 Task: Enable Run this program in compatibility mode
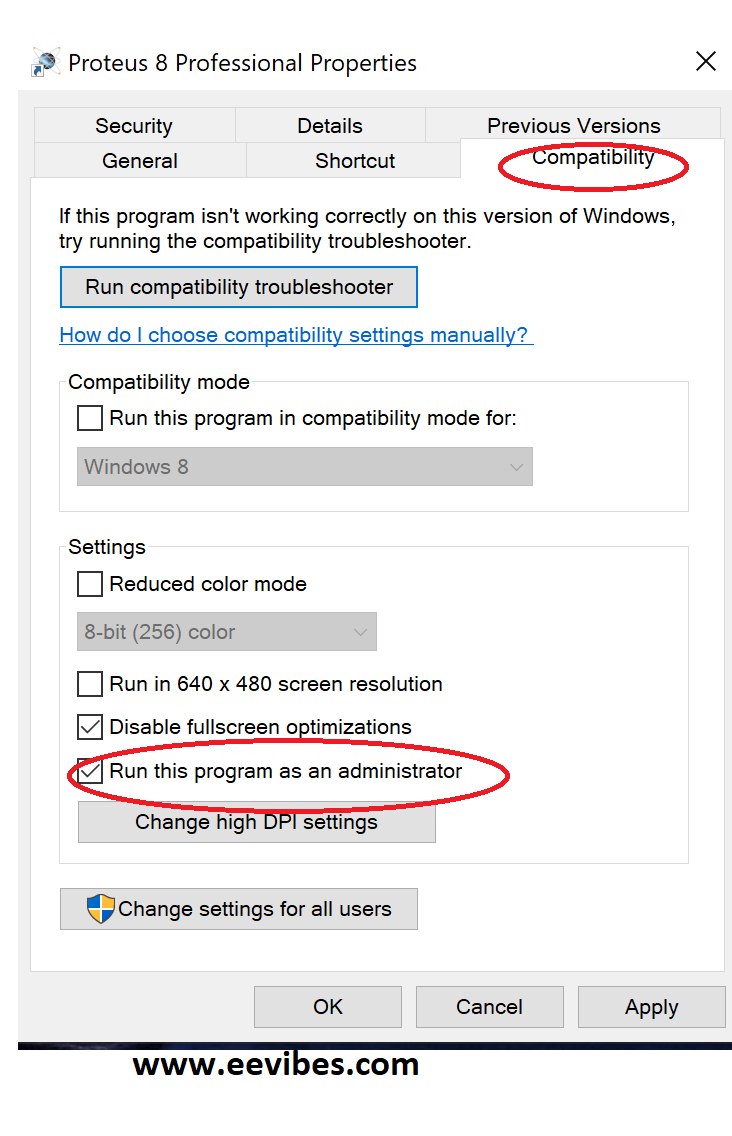click(90, 418)
